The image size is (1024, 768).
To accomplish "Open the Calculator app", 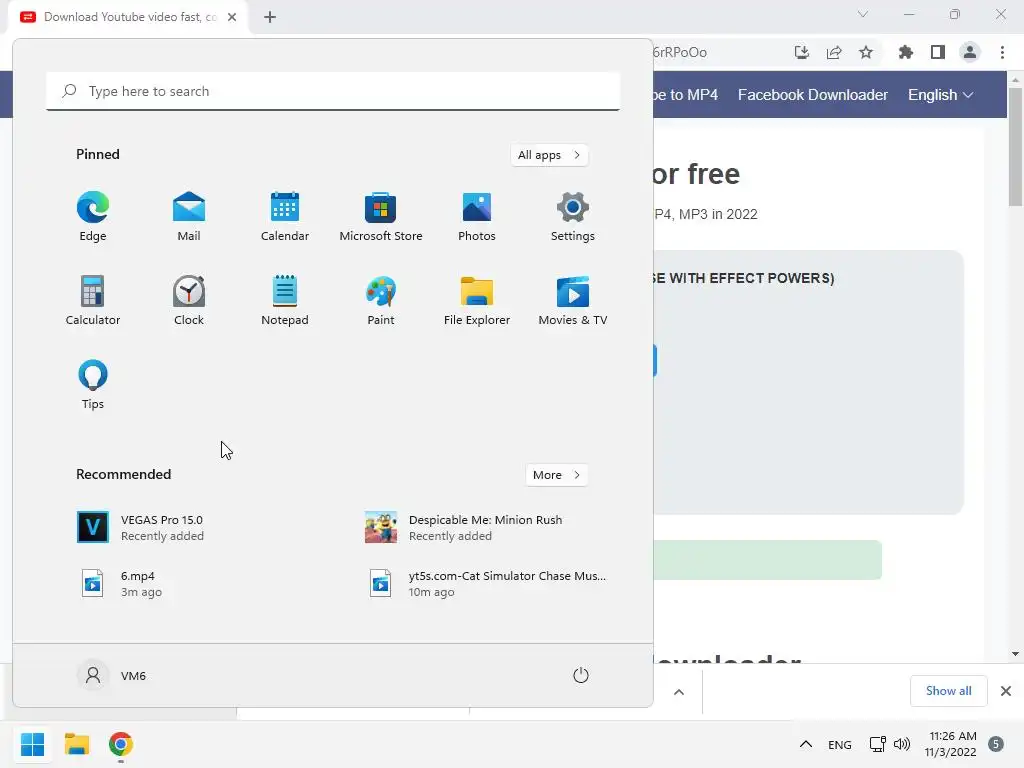I will 93,300.
